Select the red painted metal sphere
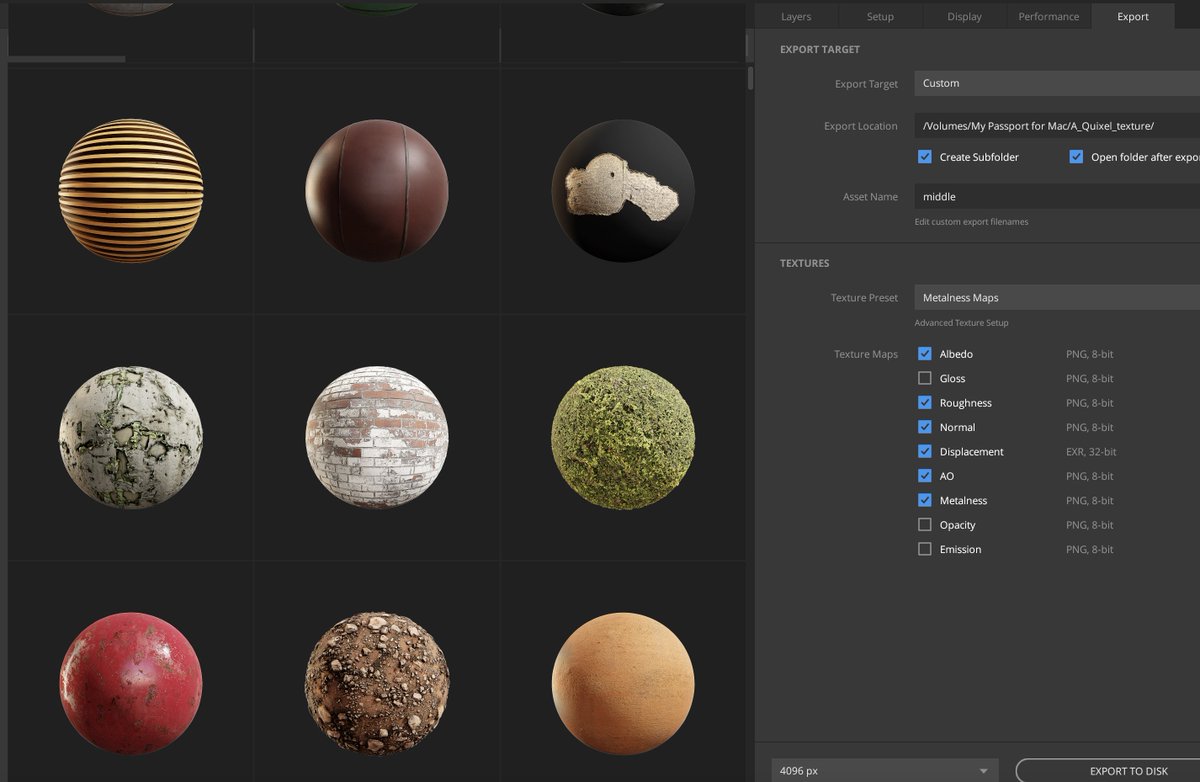This screenshot has width=1200, height=782. (x=131, y=684)
